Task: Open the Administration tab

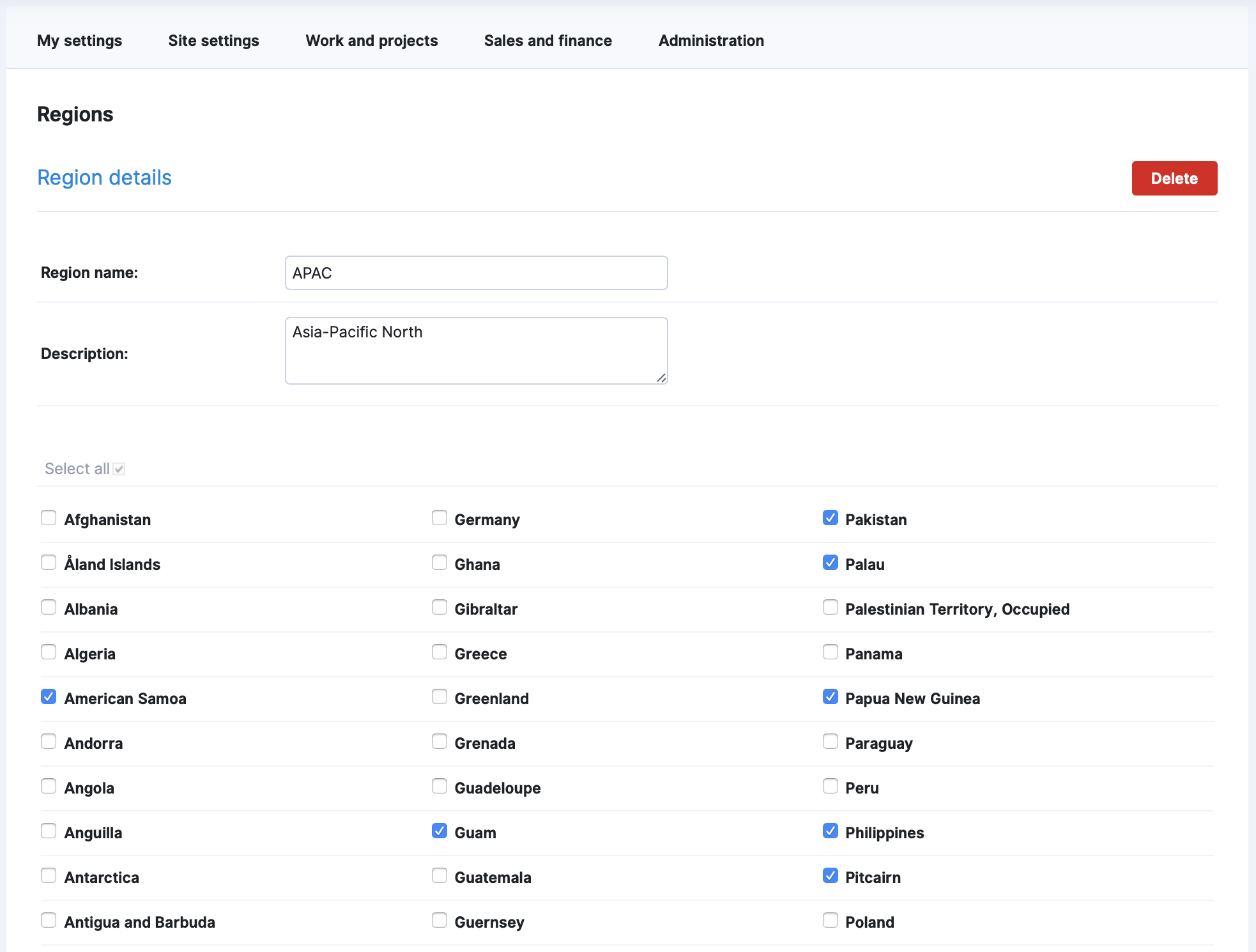Action: [x=711, y=40]
